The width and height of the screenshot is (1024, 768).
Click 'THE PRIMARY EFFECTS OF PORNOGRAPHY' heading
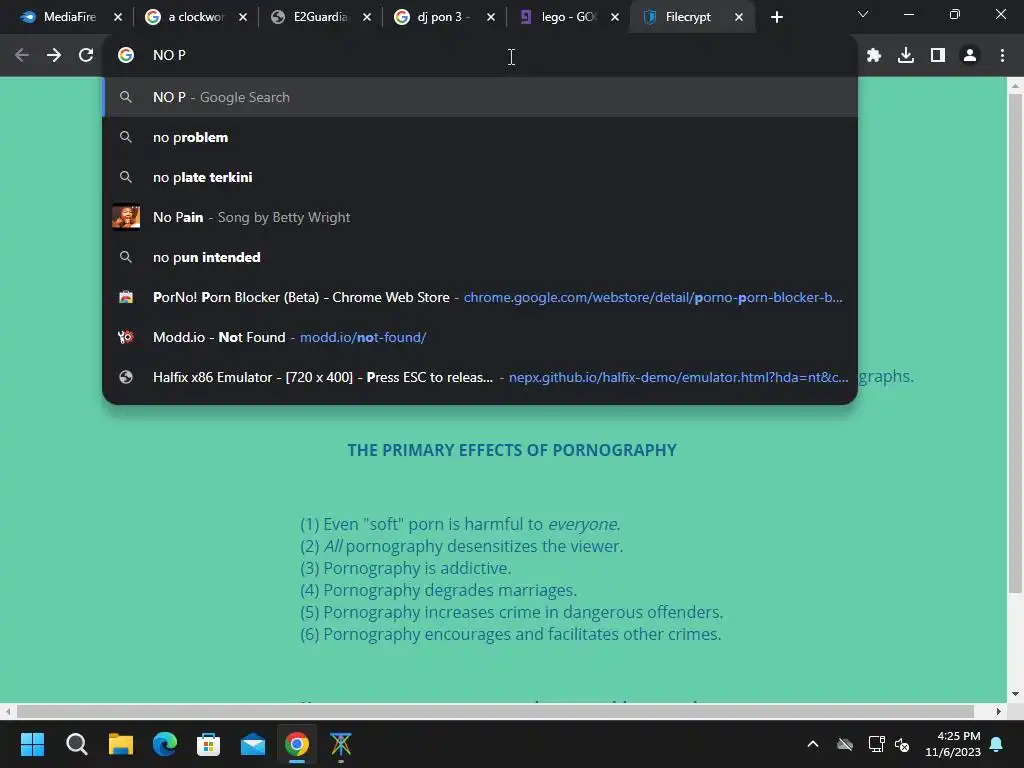point(512,450)
